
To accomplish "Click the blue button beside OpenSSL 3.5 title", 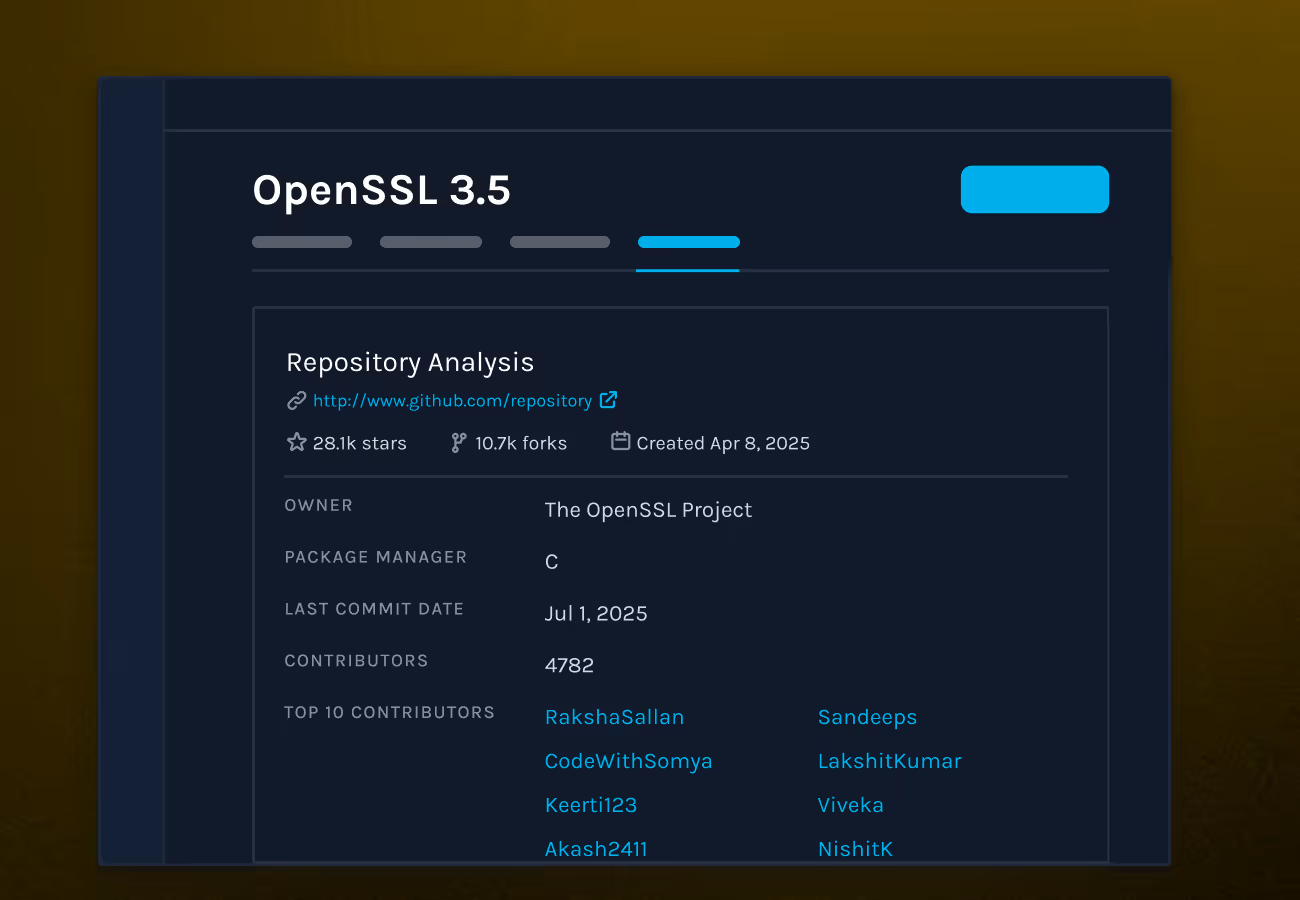I will coord(1035,189).
